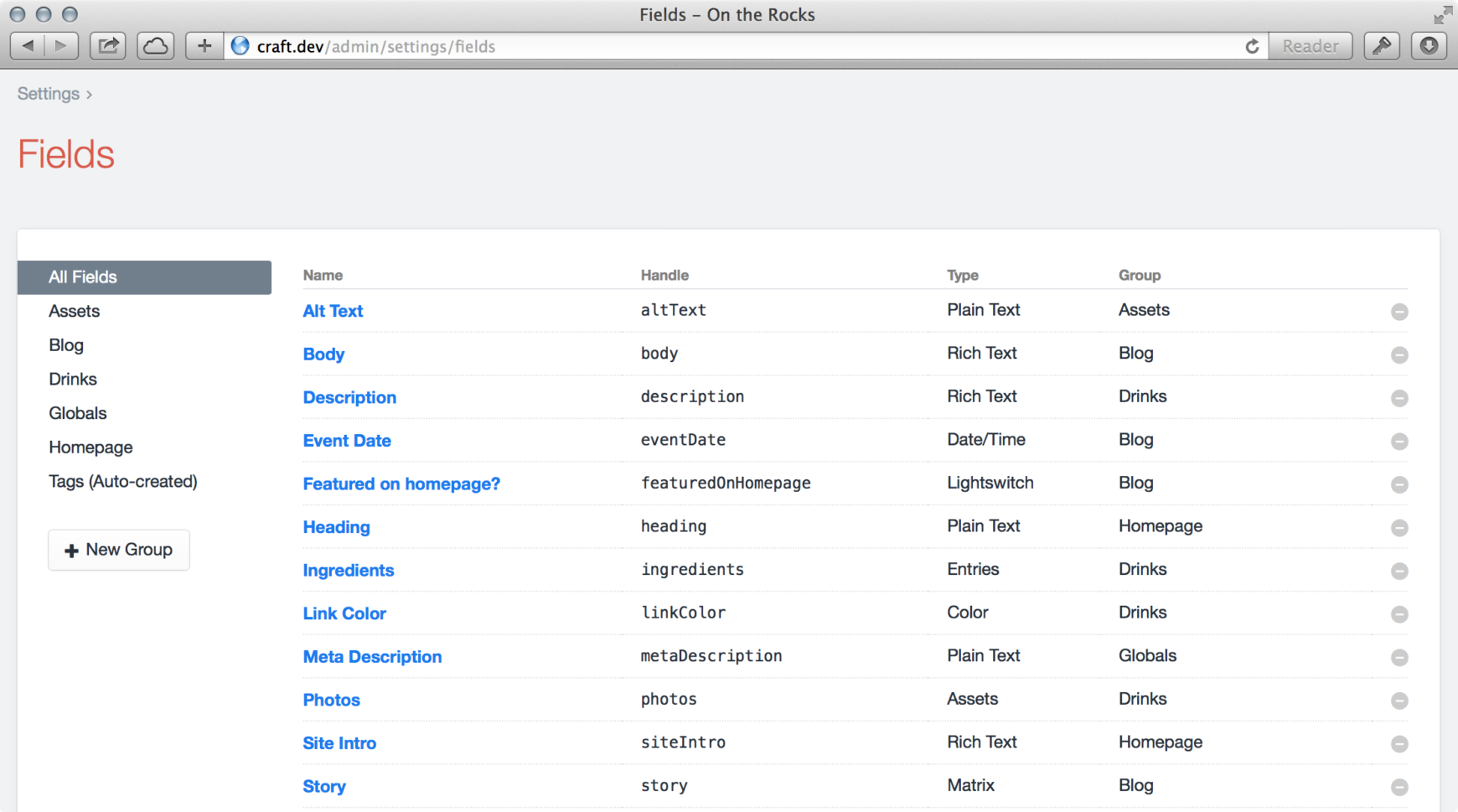Click the browser address bar
This screenshot has height=812, width=1458.
(746, 46)
